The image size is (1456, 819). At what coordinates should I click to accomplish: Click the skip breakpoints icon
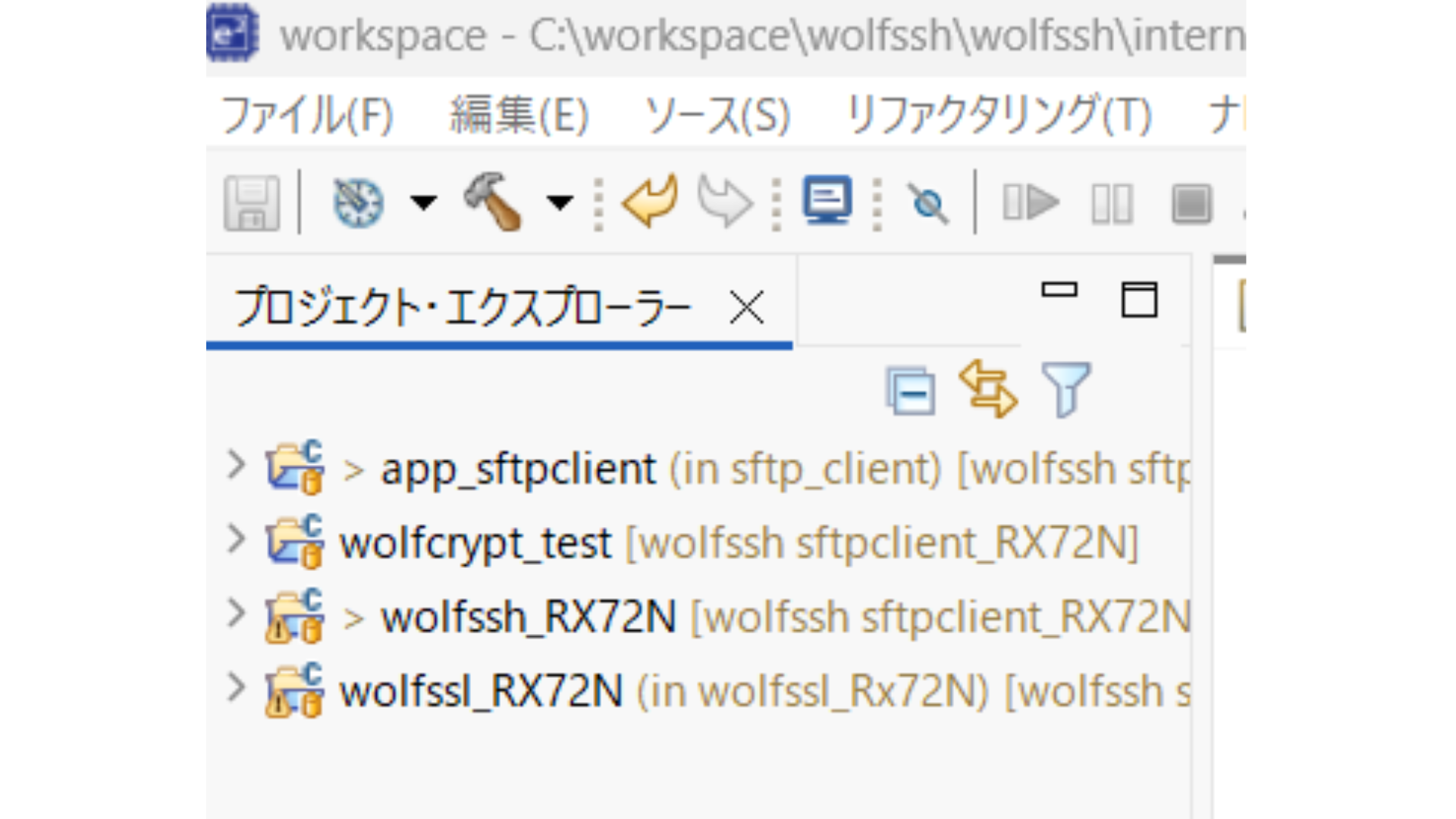point(928,203)
